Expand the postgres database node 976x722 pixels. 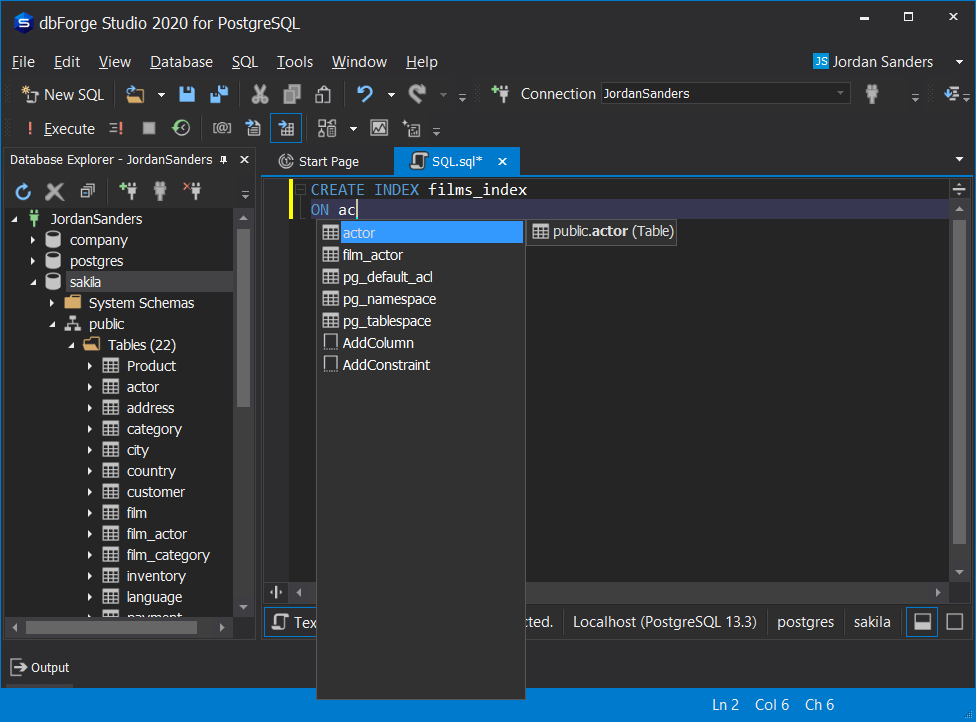click(x=33, y=261)
